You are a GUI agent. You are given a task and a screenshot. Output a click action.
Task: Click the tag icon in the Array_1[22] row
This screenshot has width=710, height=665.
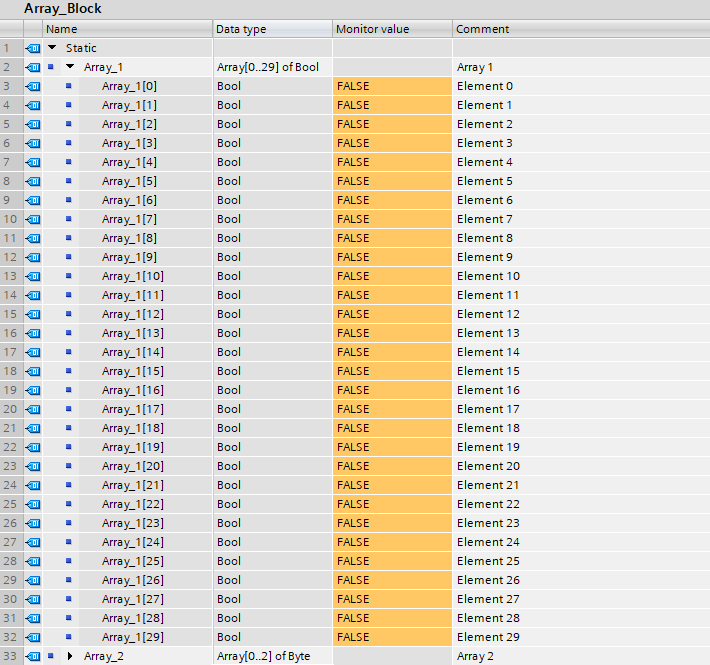click(31, 504)
